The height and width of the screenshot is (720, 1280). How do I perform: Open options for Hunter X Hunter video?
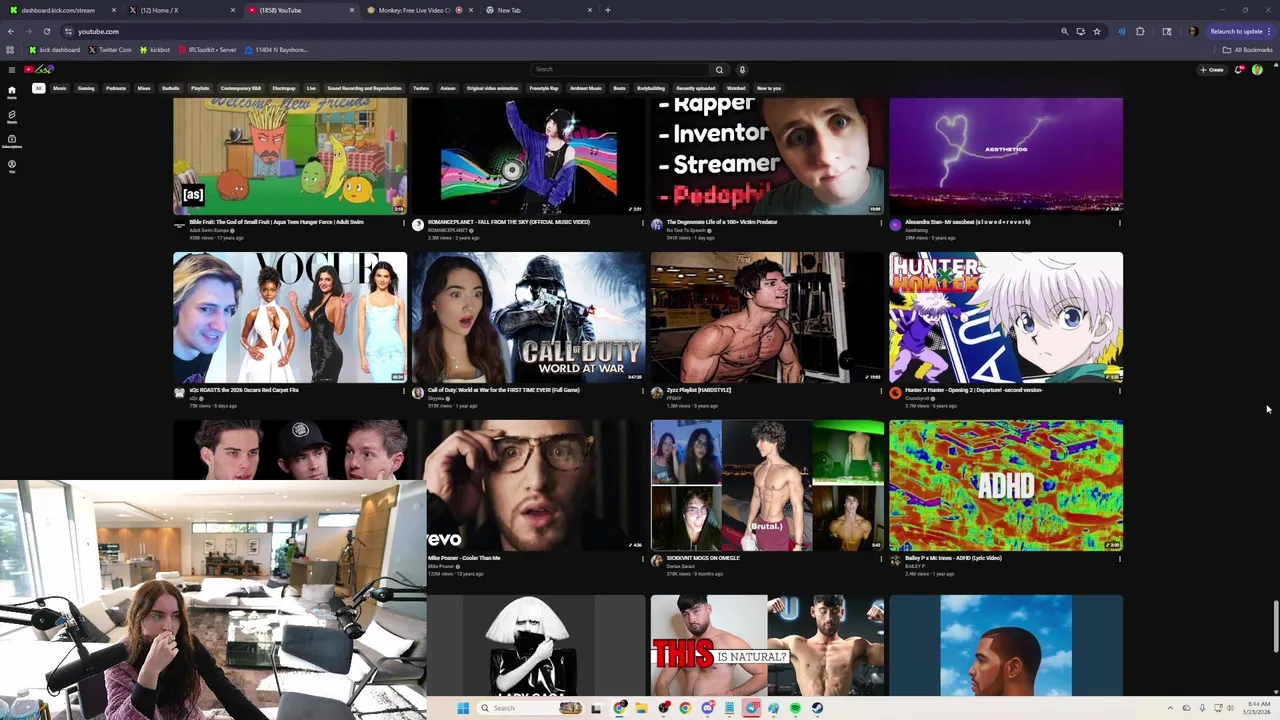[x=1119, y=391]
